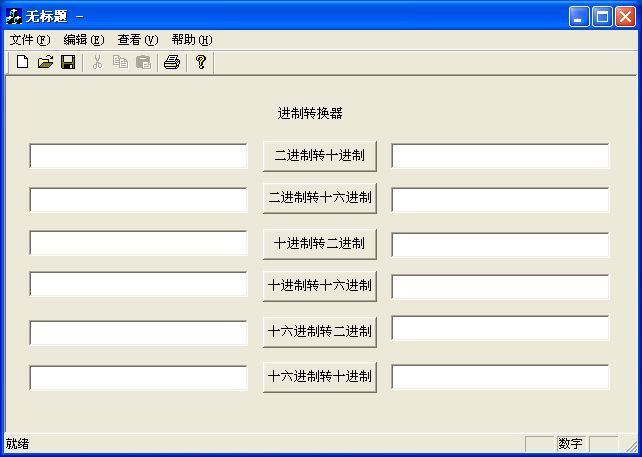This screenshot has width=642, height=457.
Task: Focus input box left of 二进制转十六进制
Action: [138, 200]
